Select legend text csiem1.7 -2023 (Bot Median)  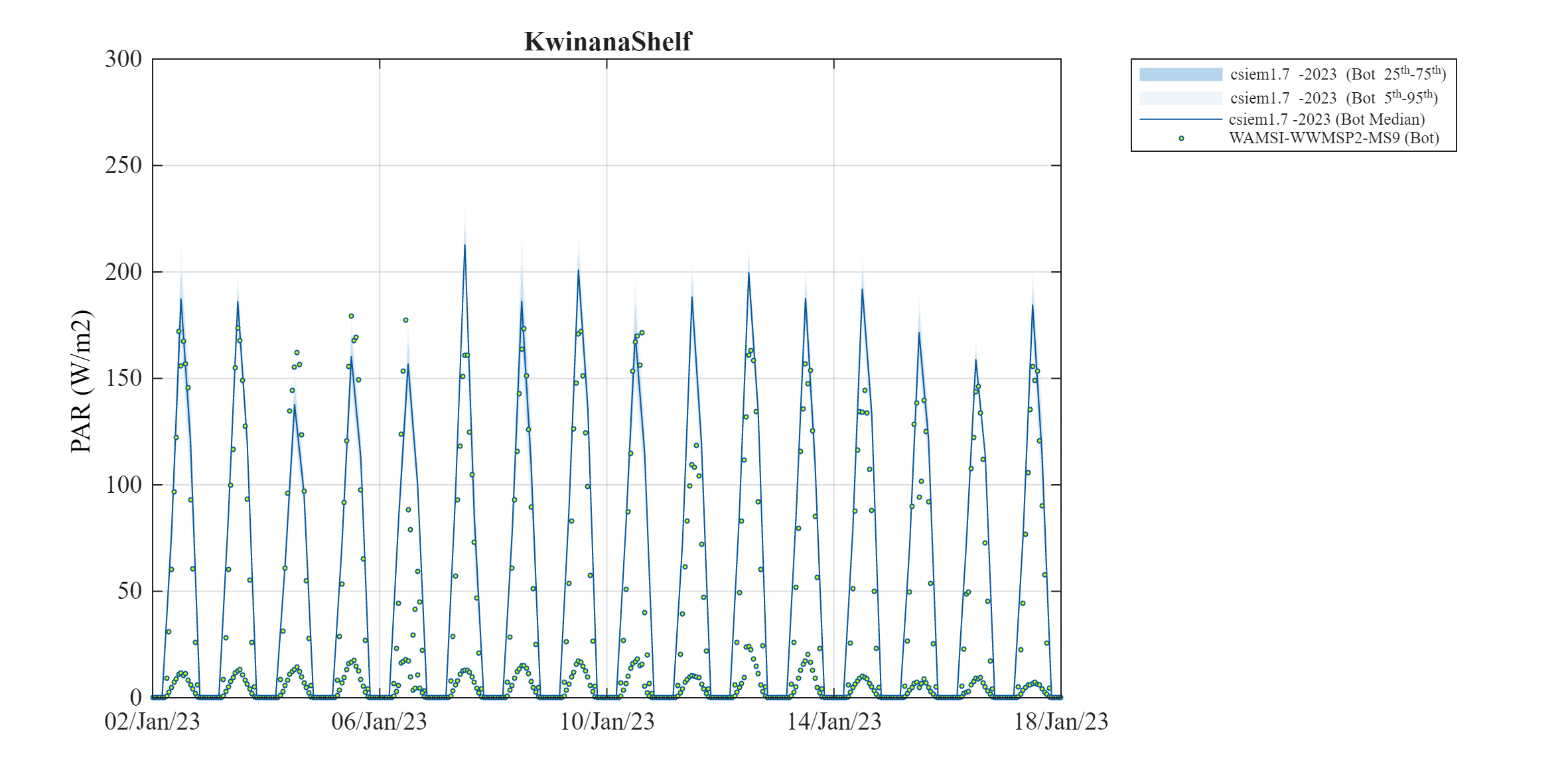[x=1326, y=119]
